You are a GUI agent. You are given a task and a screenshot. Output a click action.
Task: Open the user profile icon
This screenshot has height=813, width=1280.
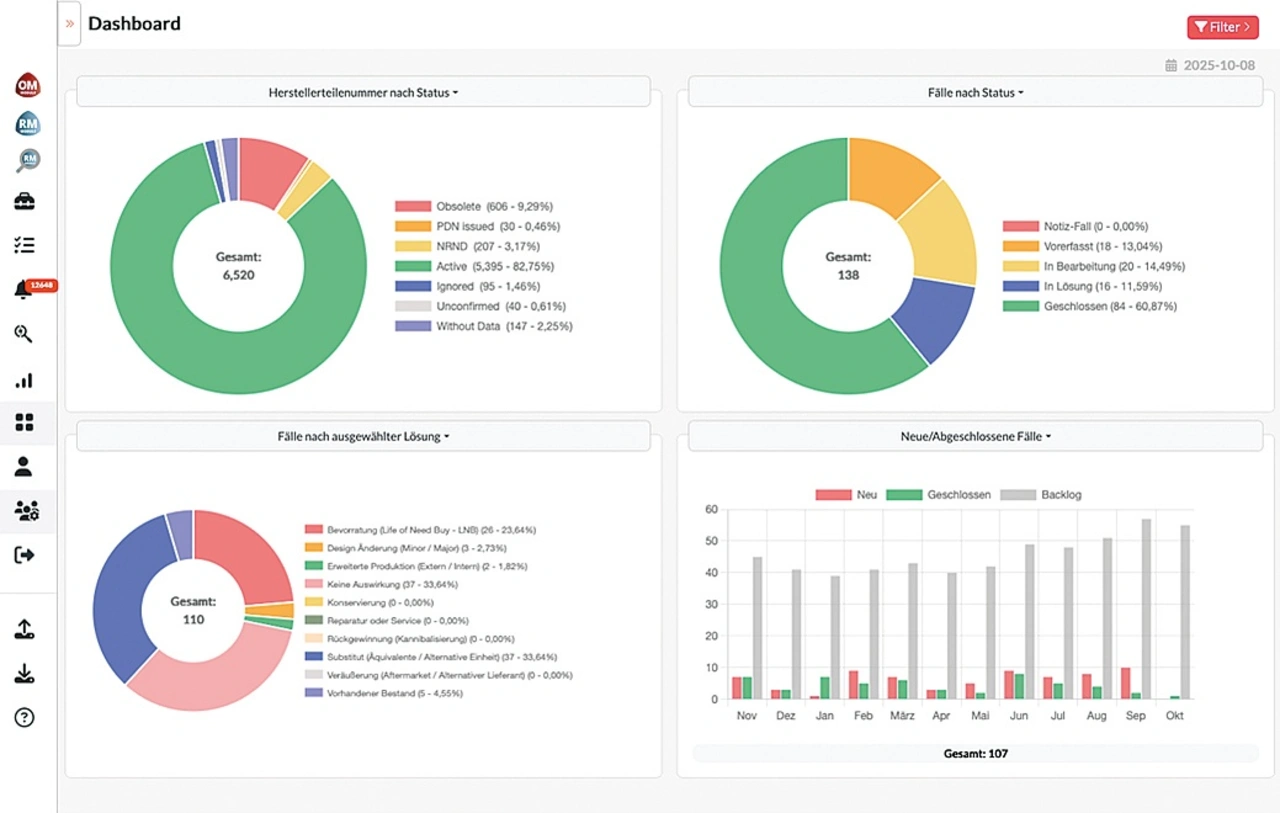tap(24, 466)
